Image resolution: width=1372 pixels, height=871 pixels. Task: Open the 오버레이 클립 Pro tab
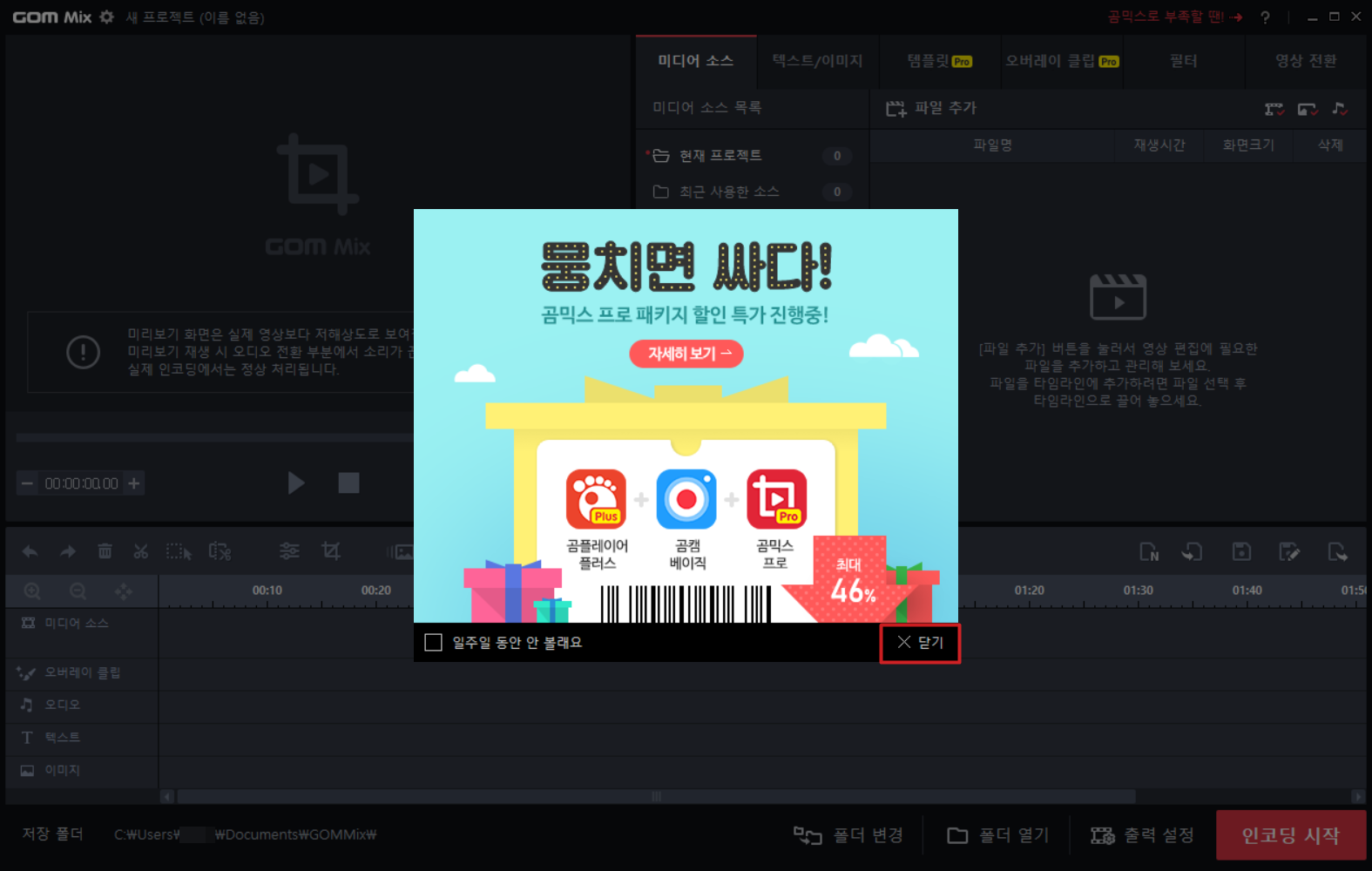(x=1062, y=61)
